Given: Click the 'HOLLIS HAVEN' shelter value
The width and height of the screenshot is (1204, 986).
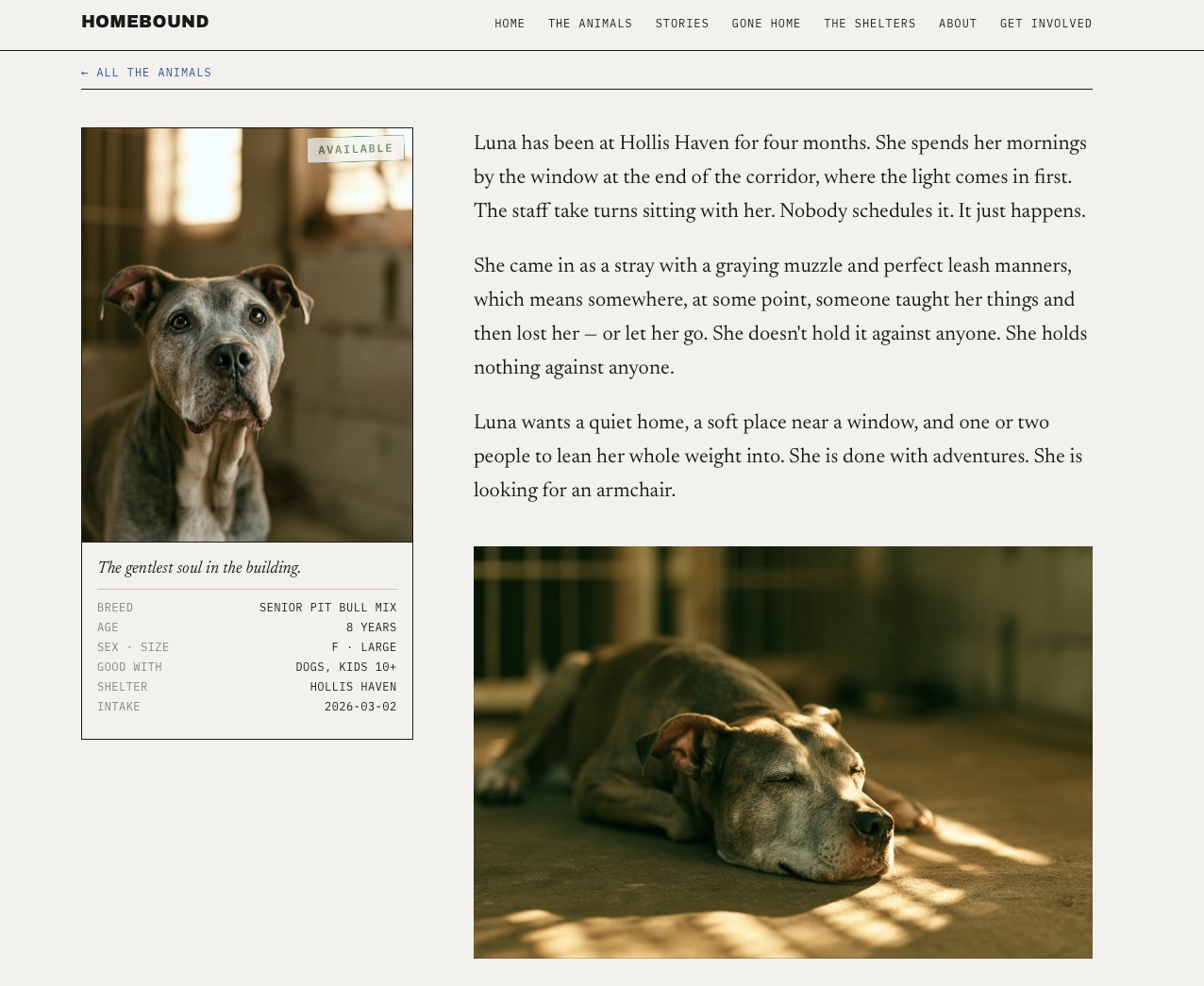Looking at the screenshot, I should pos(354,687).
